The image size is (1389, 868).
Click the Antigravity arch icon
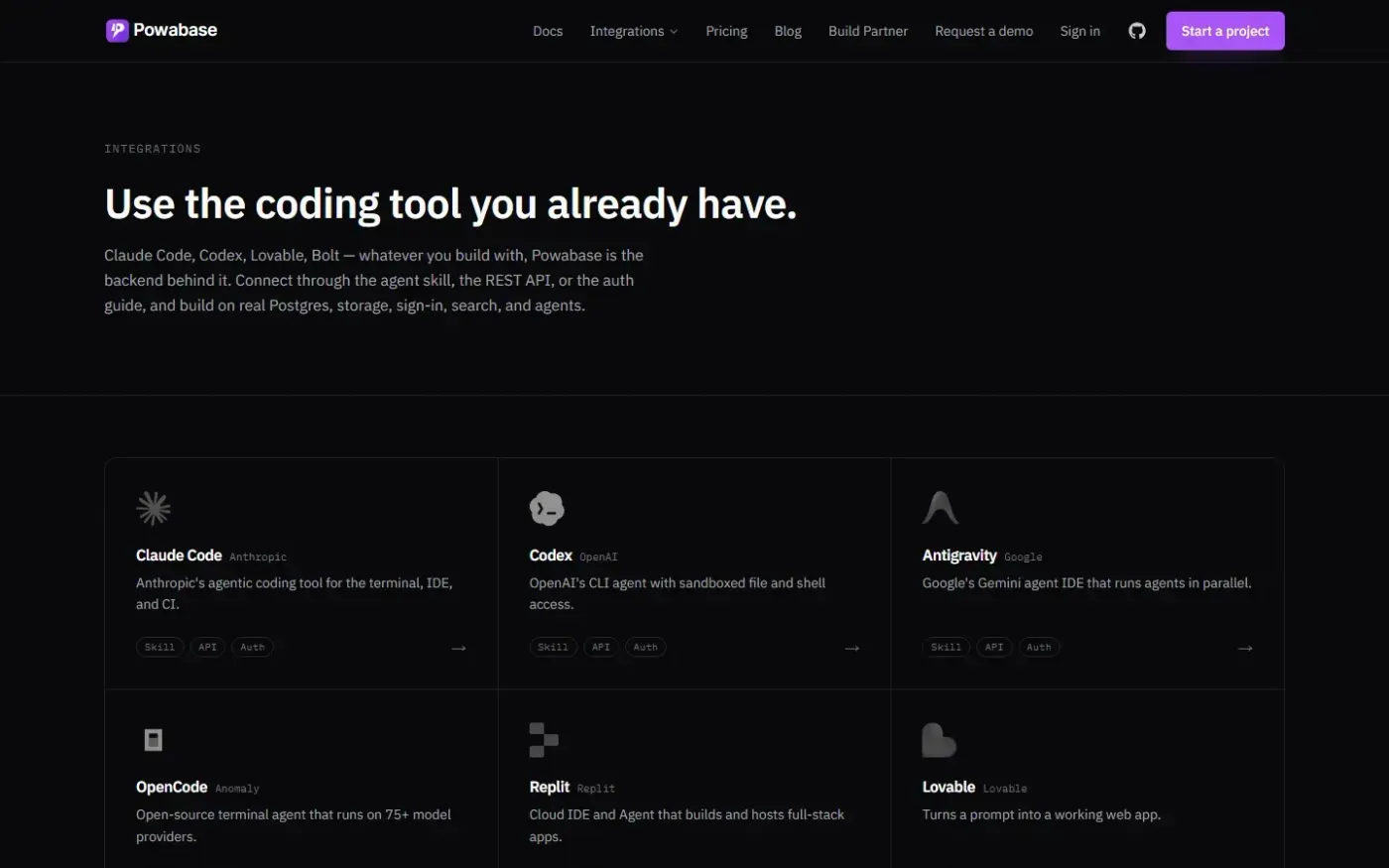pos(940,508)
